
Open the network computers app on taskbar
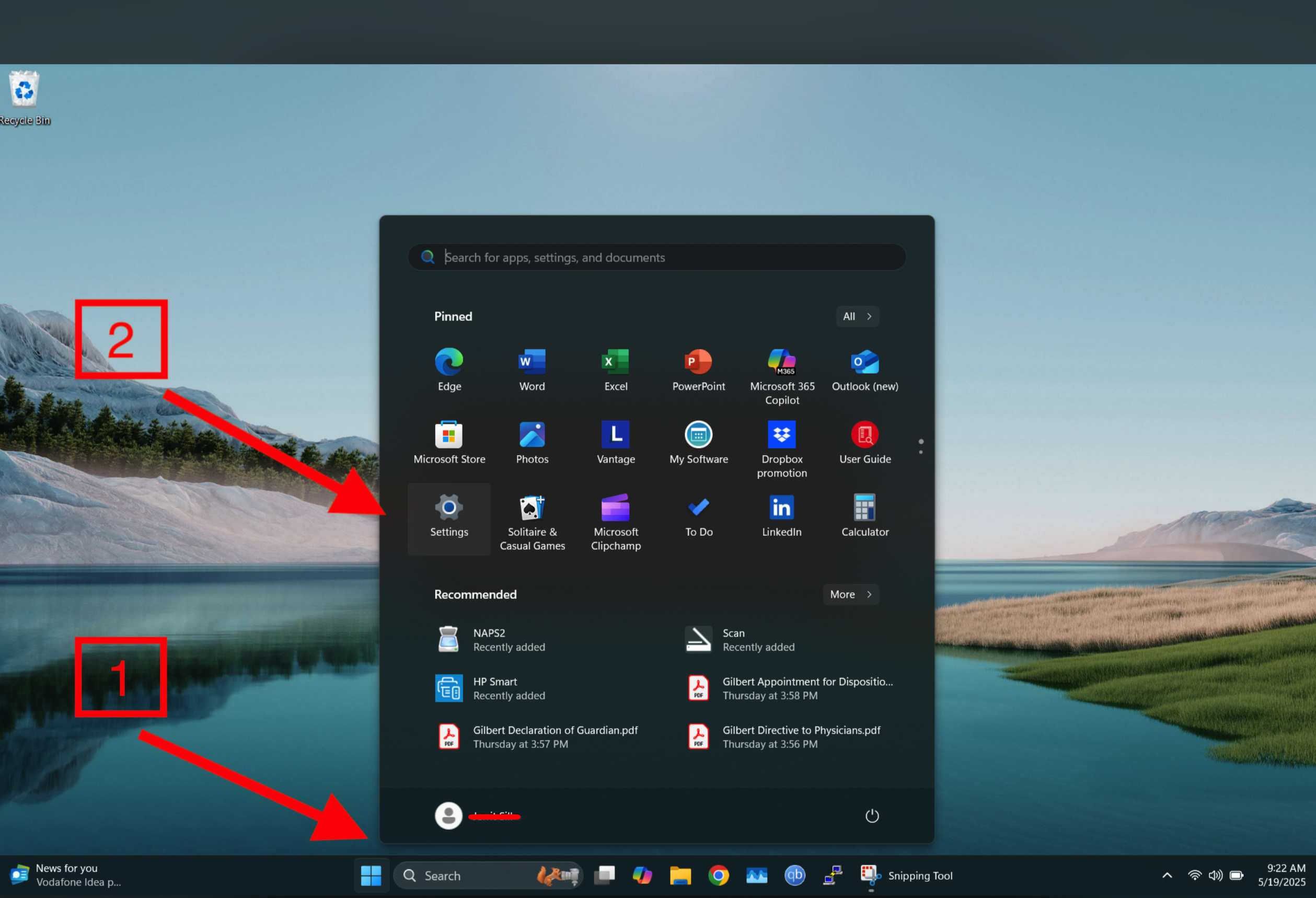[833, 876]
